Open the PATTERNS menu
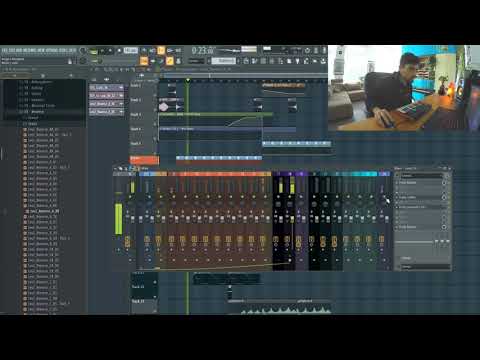Image resolution: width=480 pixels, height=360 pixels. (29, 50)
